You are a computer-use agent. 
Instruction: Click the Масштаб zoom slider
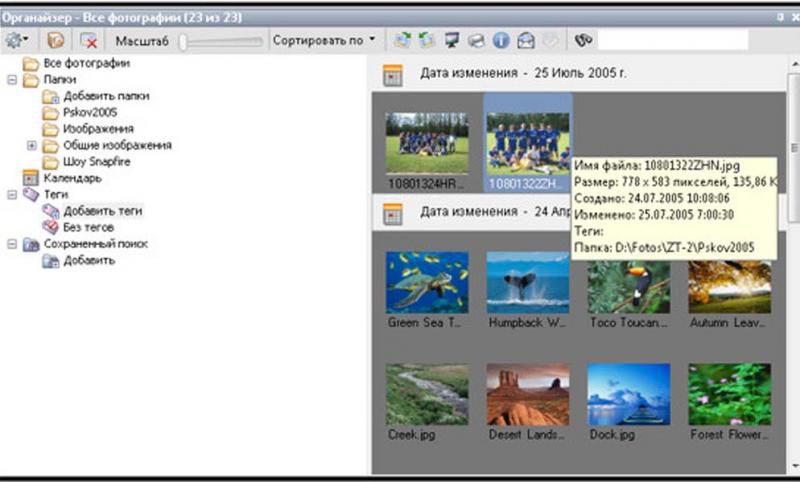click(220, 41)
